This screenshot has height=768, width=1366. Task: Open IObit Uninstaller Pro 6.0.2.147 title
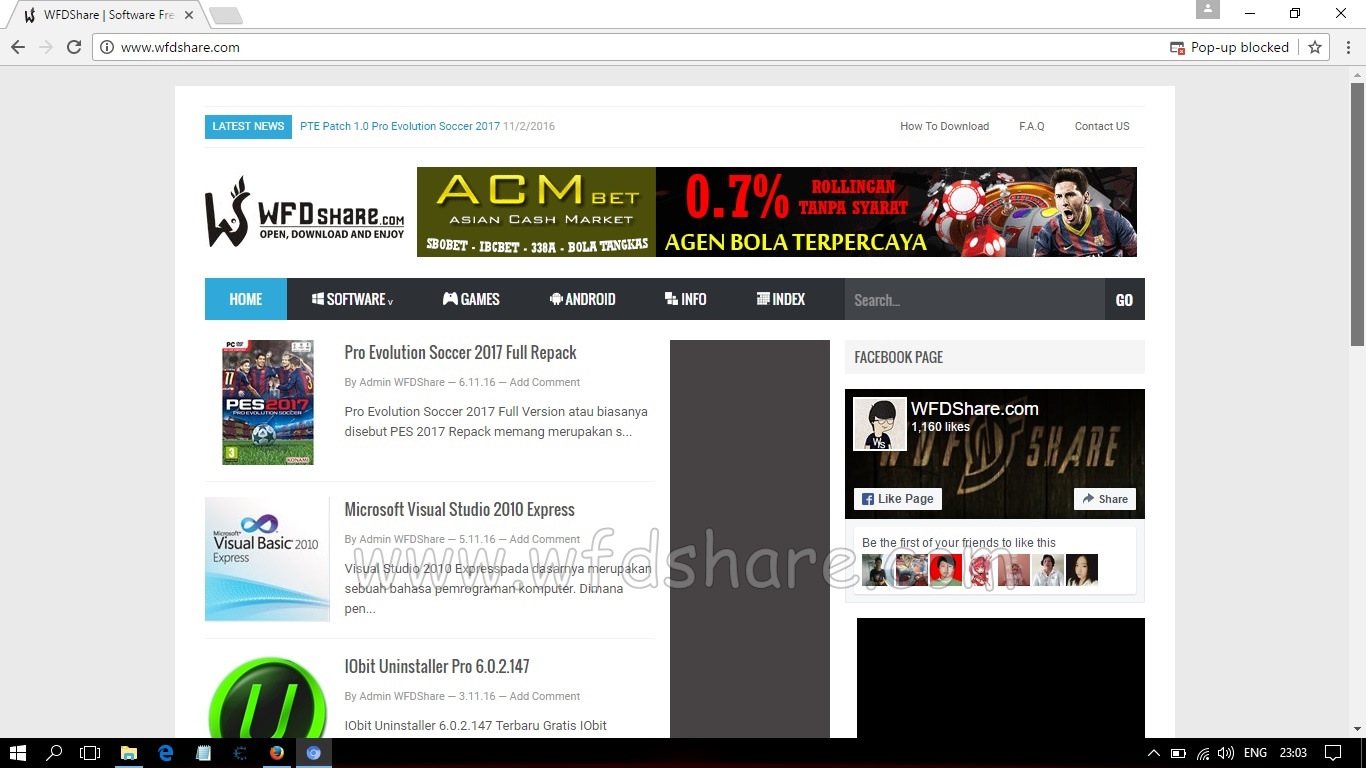click(437, 666)
